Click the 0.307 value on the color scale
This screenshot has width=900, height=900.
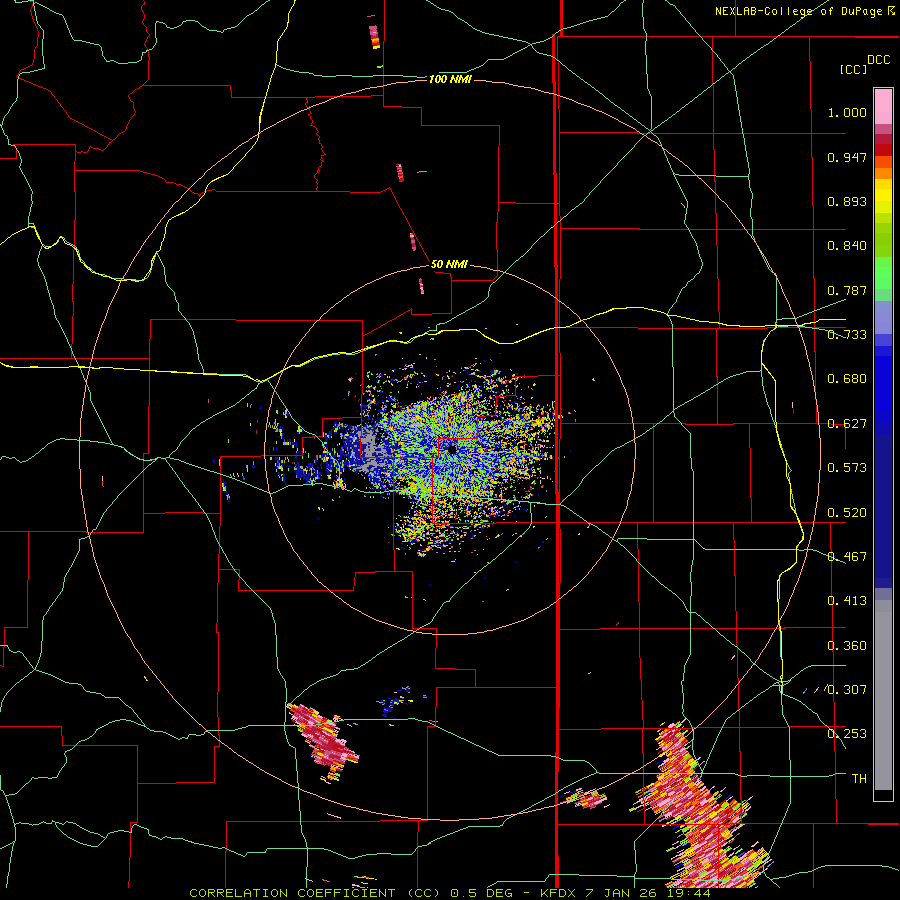[x=847, y=690]
